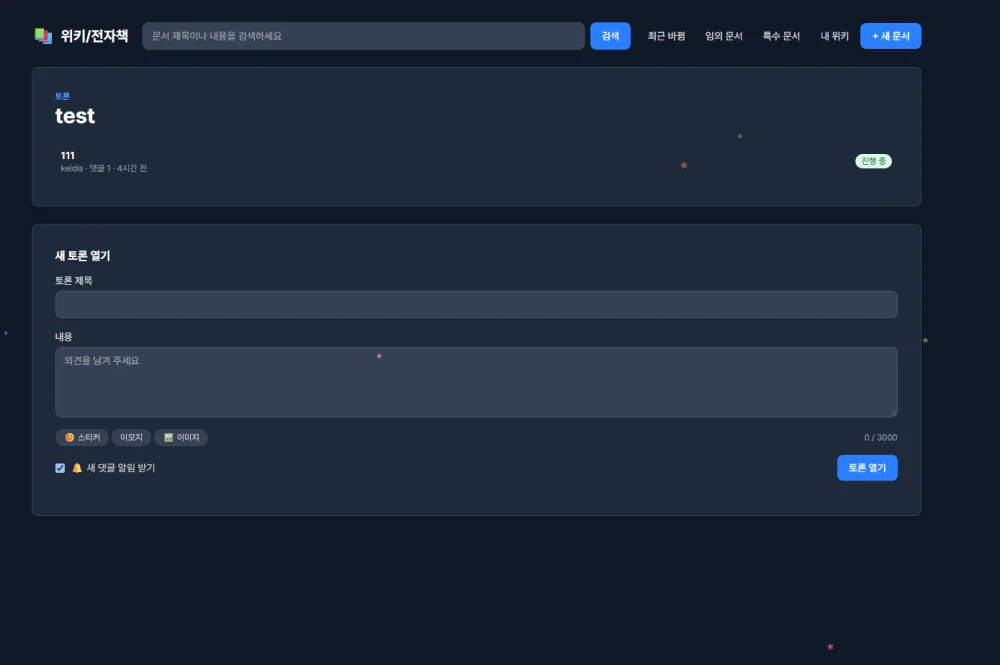The image size is (1000, 665).
Task: Click into the 내용 comment textarea
Action: [476, 383]
